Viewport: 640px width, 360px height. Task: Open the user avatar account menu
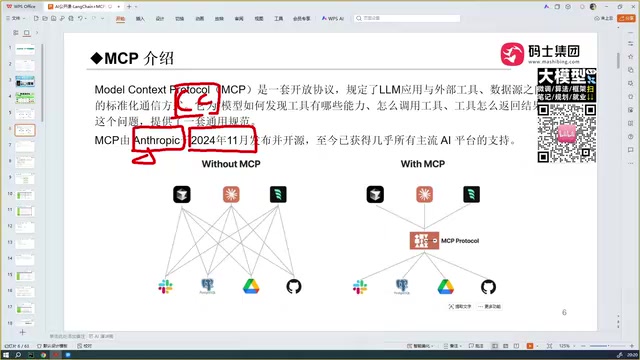[593, 7]
